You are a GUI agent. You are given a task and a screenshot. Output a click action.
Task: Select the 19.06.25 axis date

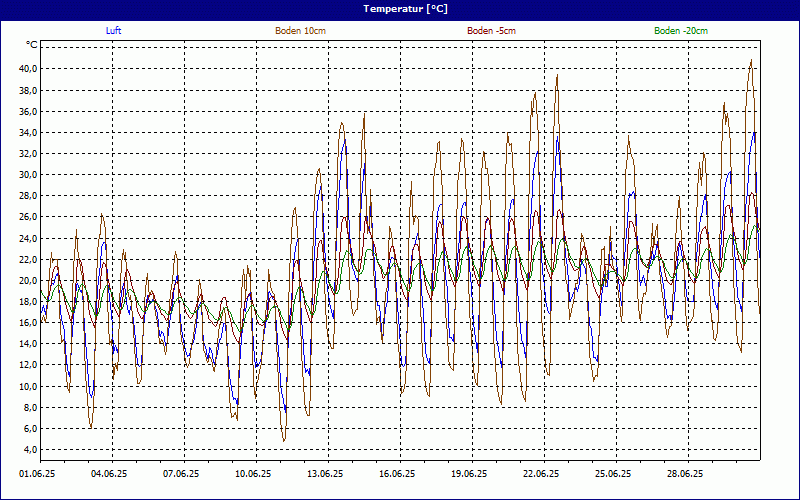click(x=469, y=474)
